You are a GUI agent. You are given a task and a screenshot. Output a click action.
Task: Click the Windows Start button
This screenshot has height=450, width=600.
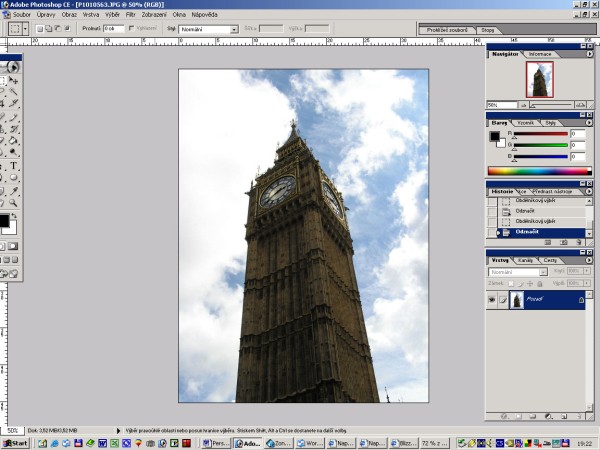pos(15,442)
